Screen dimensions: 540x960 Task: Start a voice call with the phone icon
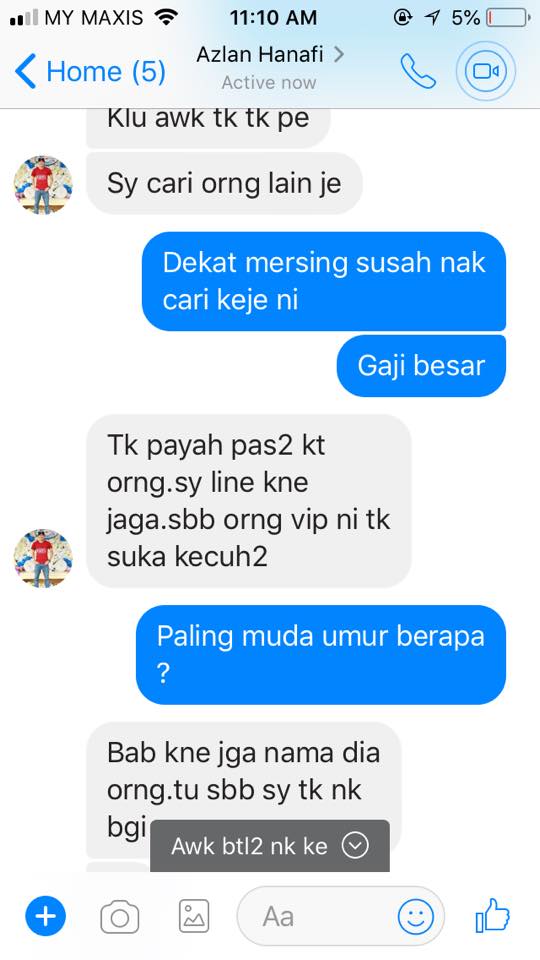[x=418, y=71]
